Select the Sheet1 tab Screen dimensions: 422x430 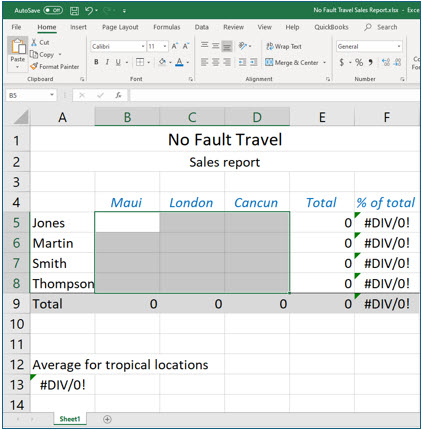70,419
